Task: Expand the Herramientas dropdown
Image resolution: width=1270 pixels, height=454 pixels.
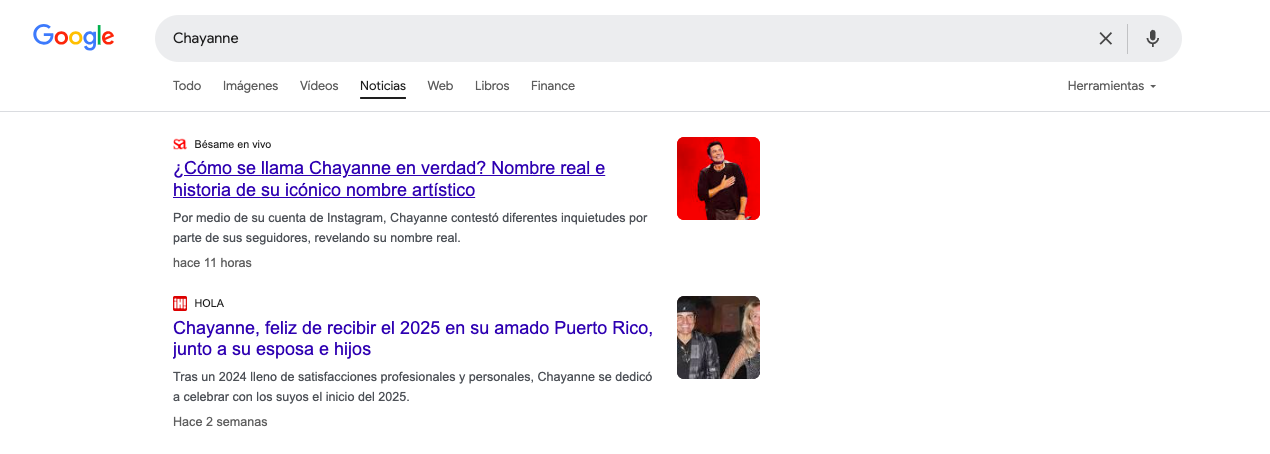Action: coord(1111,86)
